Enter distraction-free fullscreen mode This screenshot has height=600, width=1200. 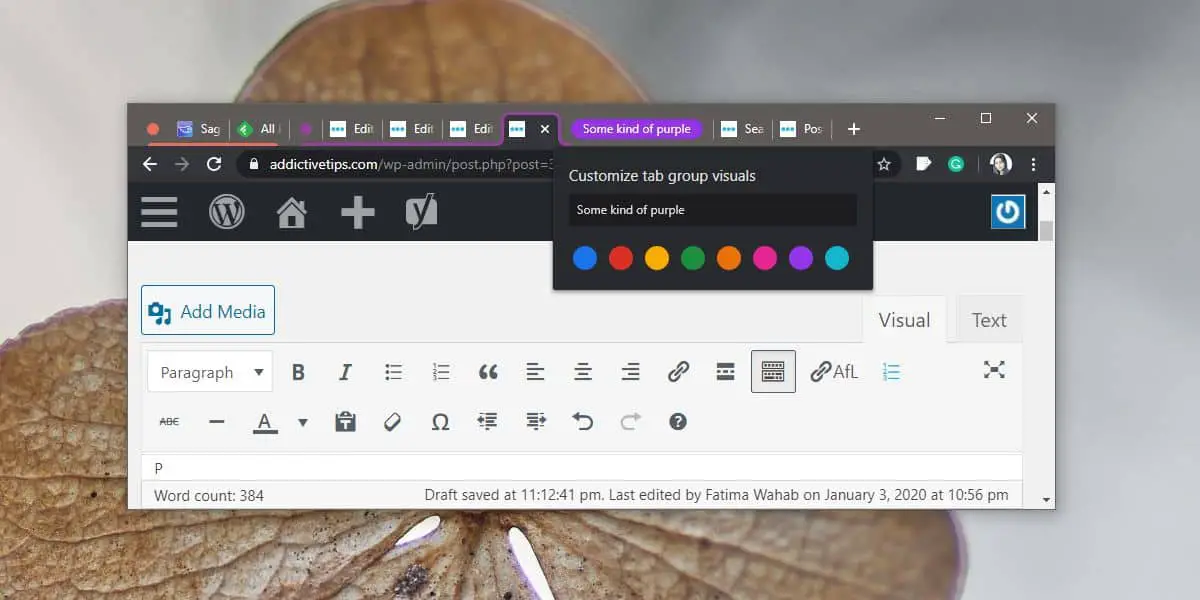pyautogui.click(x=994, y=370)
